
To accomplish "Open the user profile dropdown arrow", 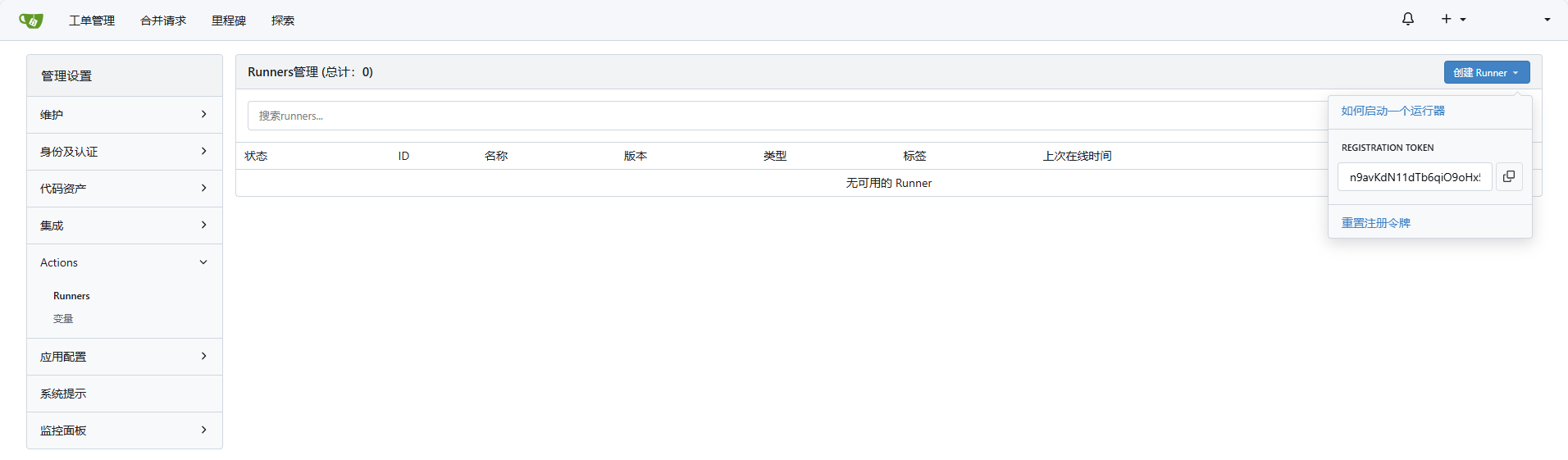I will click(x=1547, y=20).
